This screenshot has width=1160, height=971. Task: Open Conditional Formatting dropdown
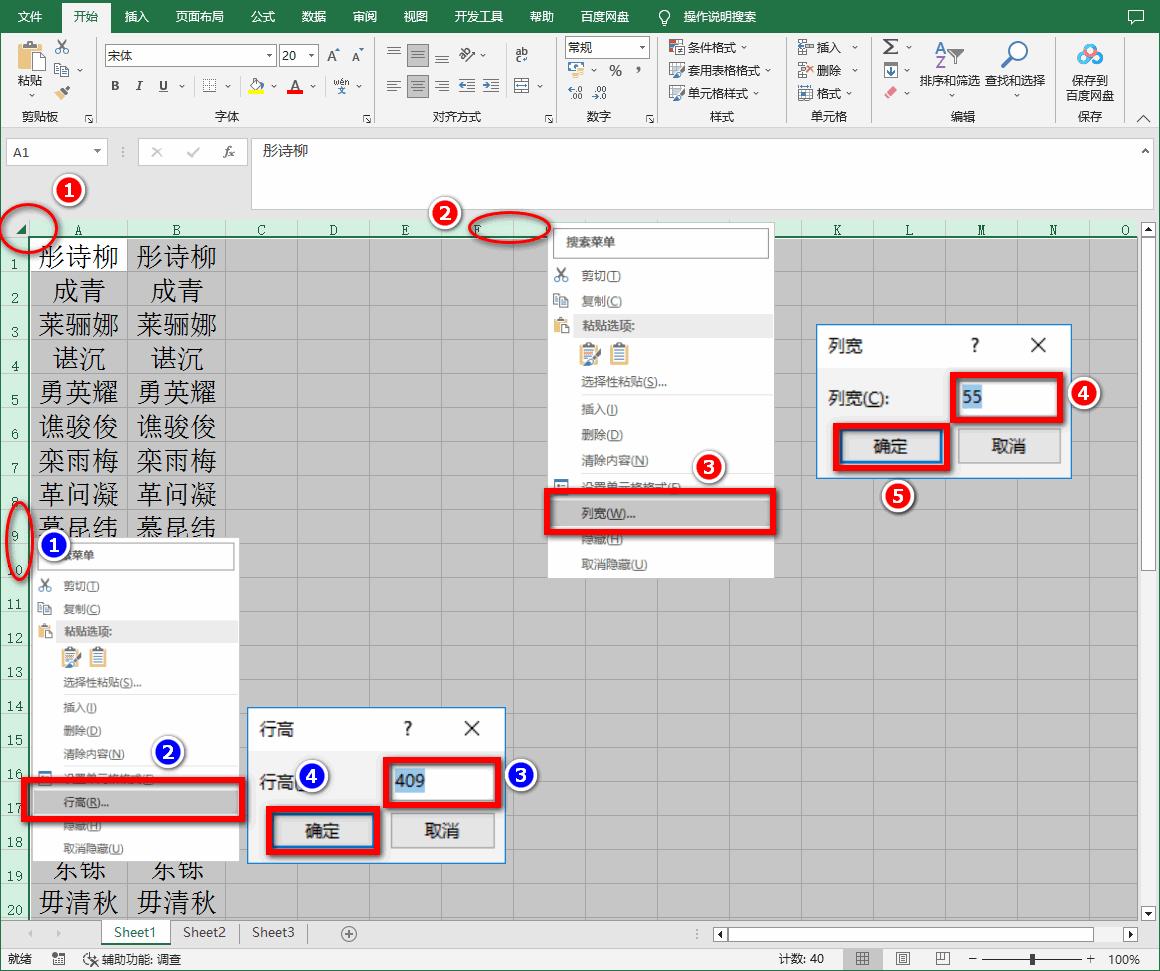708,47
